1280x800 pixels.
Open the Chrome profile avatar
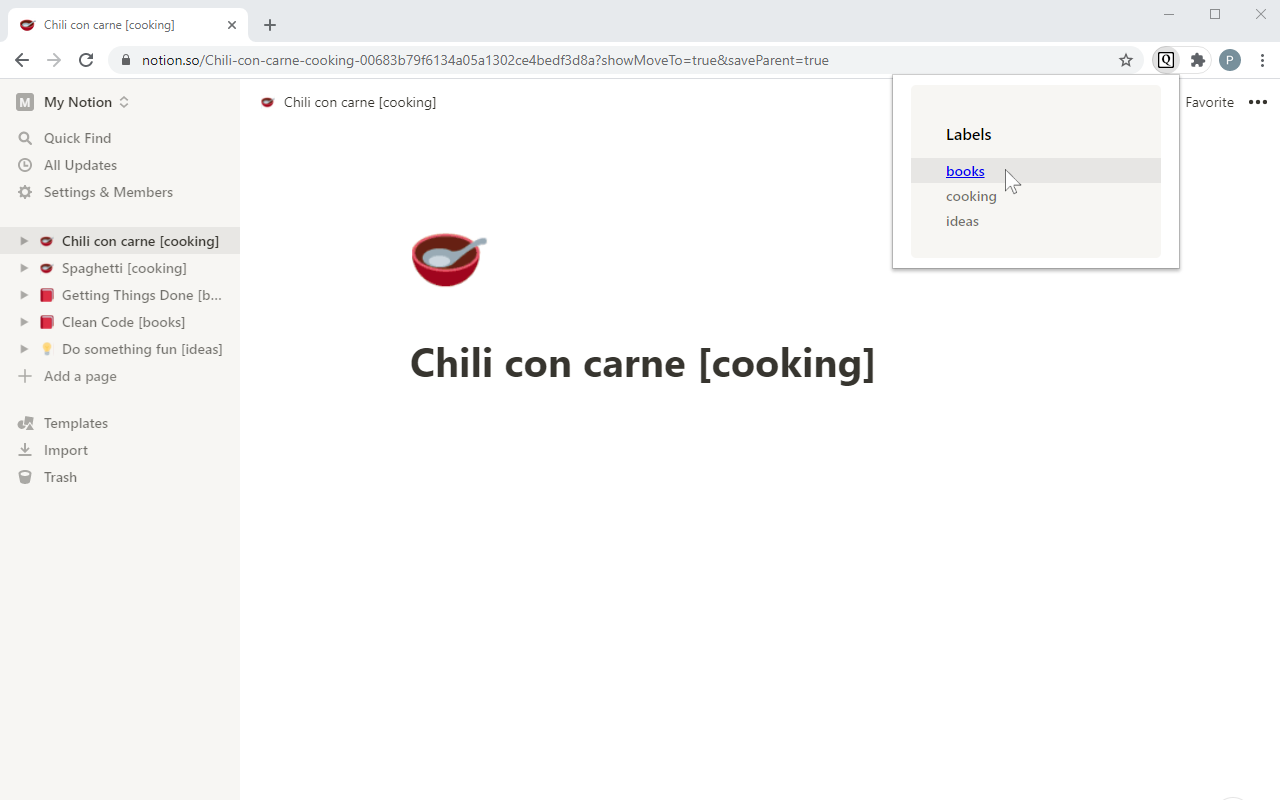1230,60
